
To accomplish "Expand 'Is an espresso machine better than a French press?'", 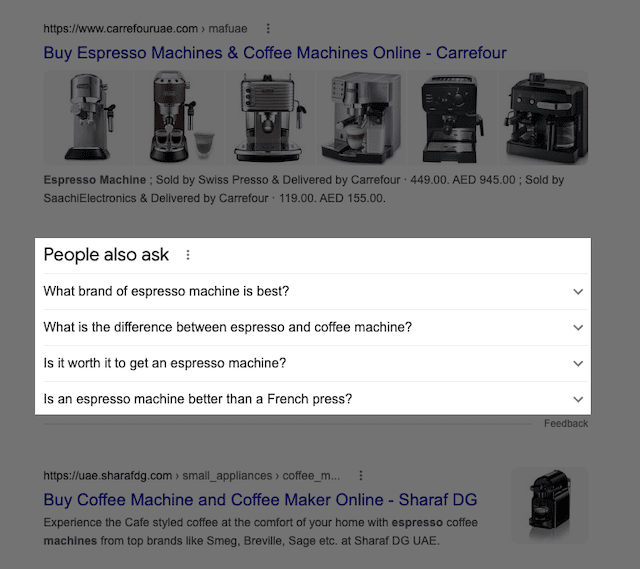I will [x=316, y=399].
